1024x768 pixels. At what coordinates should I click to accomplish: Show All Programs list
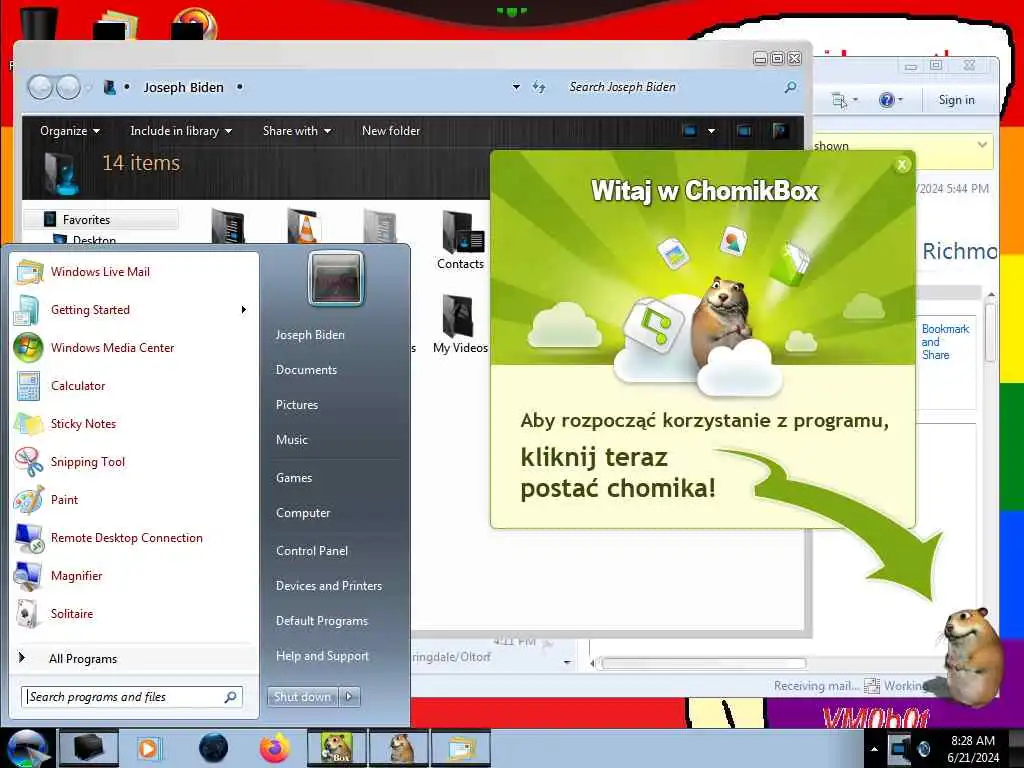click(x=83, y=658)
